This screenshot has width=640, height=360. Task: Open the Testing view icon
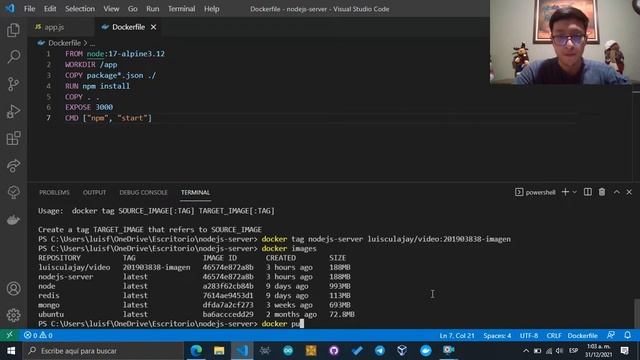13,192
